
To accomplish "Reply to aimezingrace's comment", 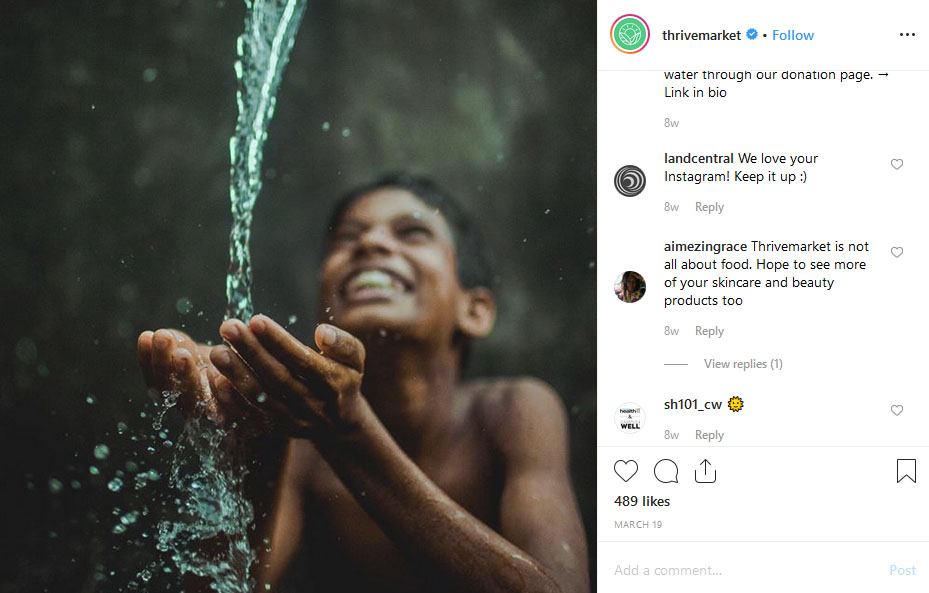I will click(709, 331).
